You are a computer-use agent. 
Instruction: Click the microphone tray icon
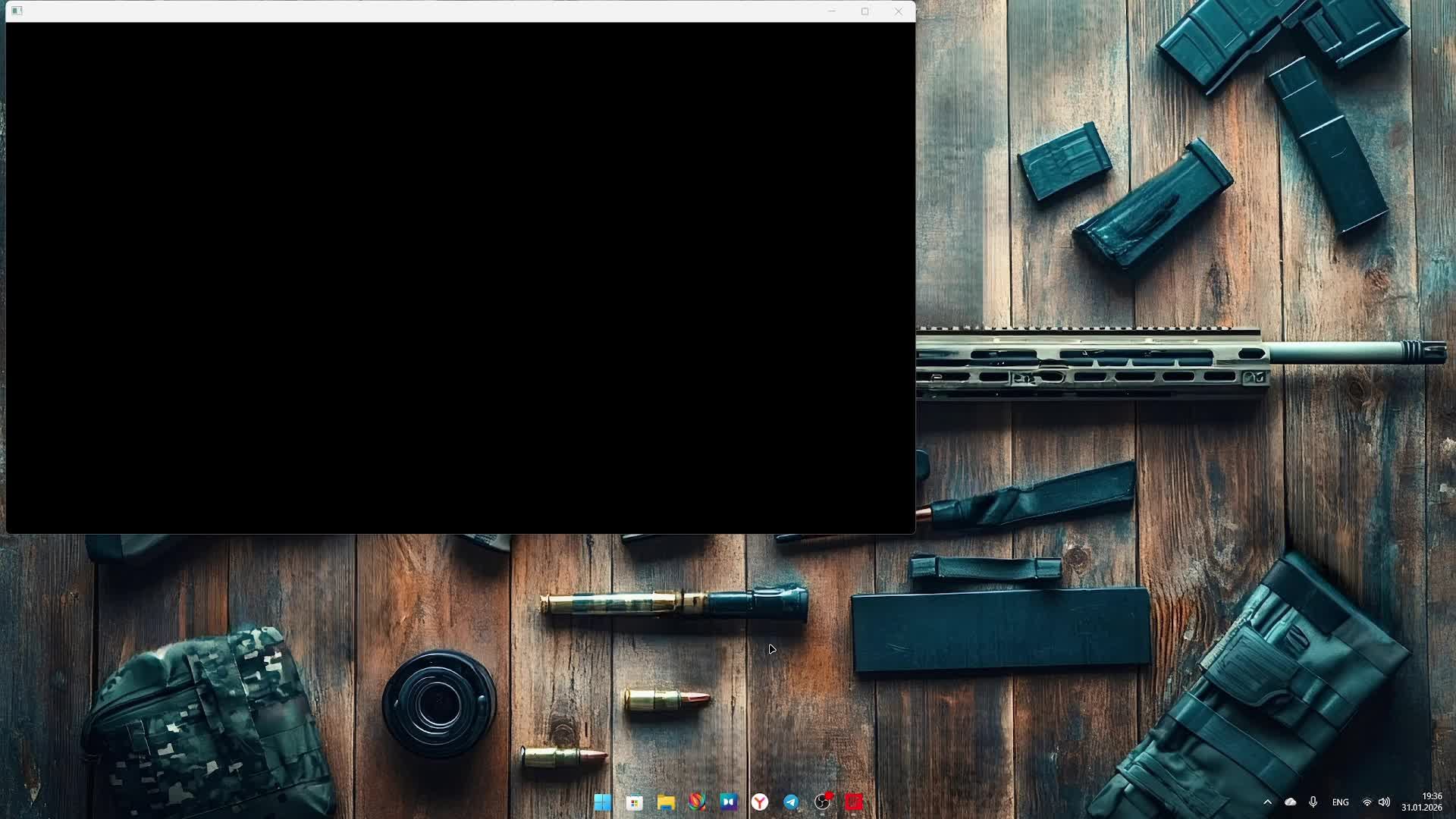coord(1313,802)
